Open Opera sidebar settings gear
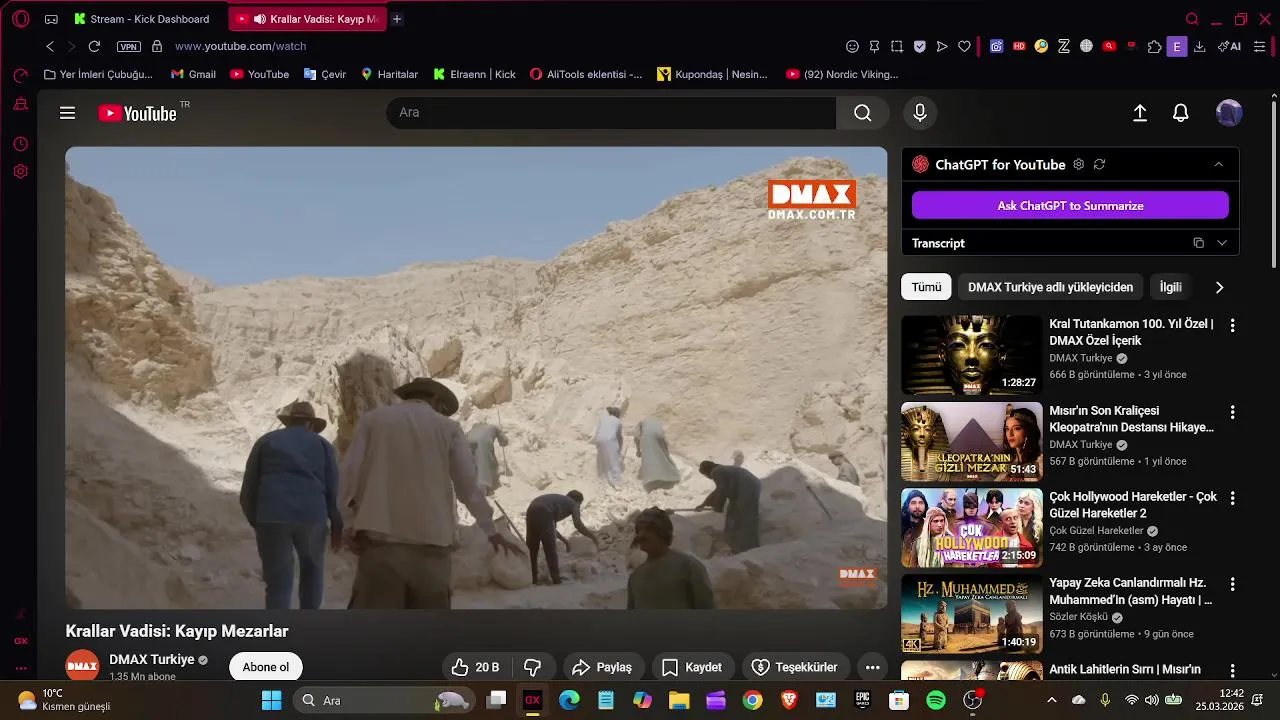 click(20, 171)
